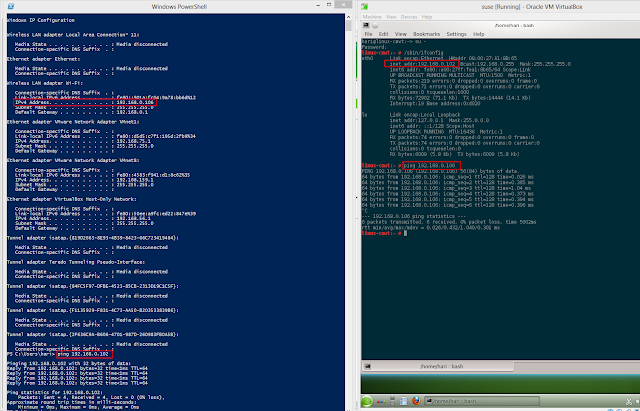Click 'Tunnel adapter Teredo Tunneling Pseudo-Interface:' heading
This screenshot has height=411, width=640.
click(76, 262)
